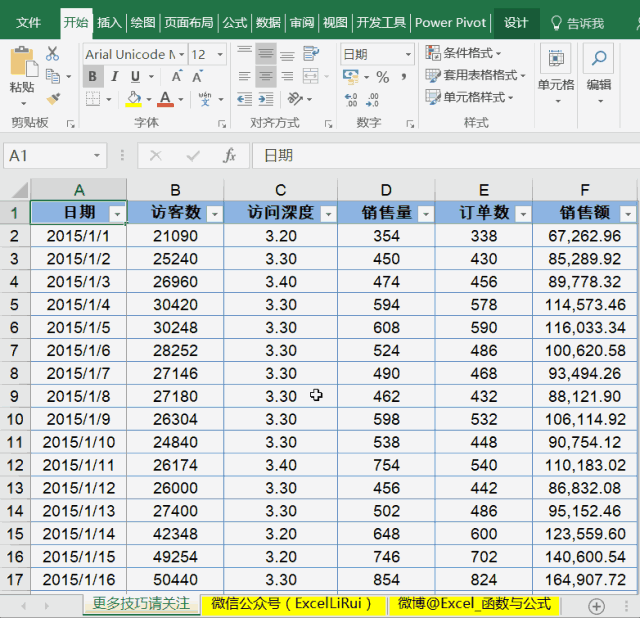Toggle Underline formatting

tap(135, 76)
